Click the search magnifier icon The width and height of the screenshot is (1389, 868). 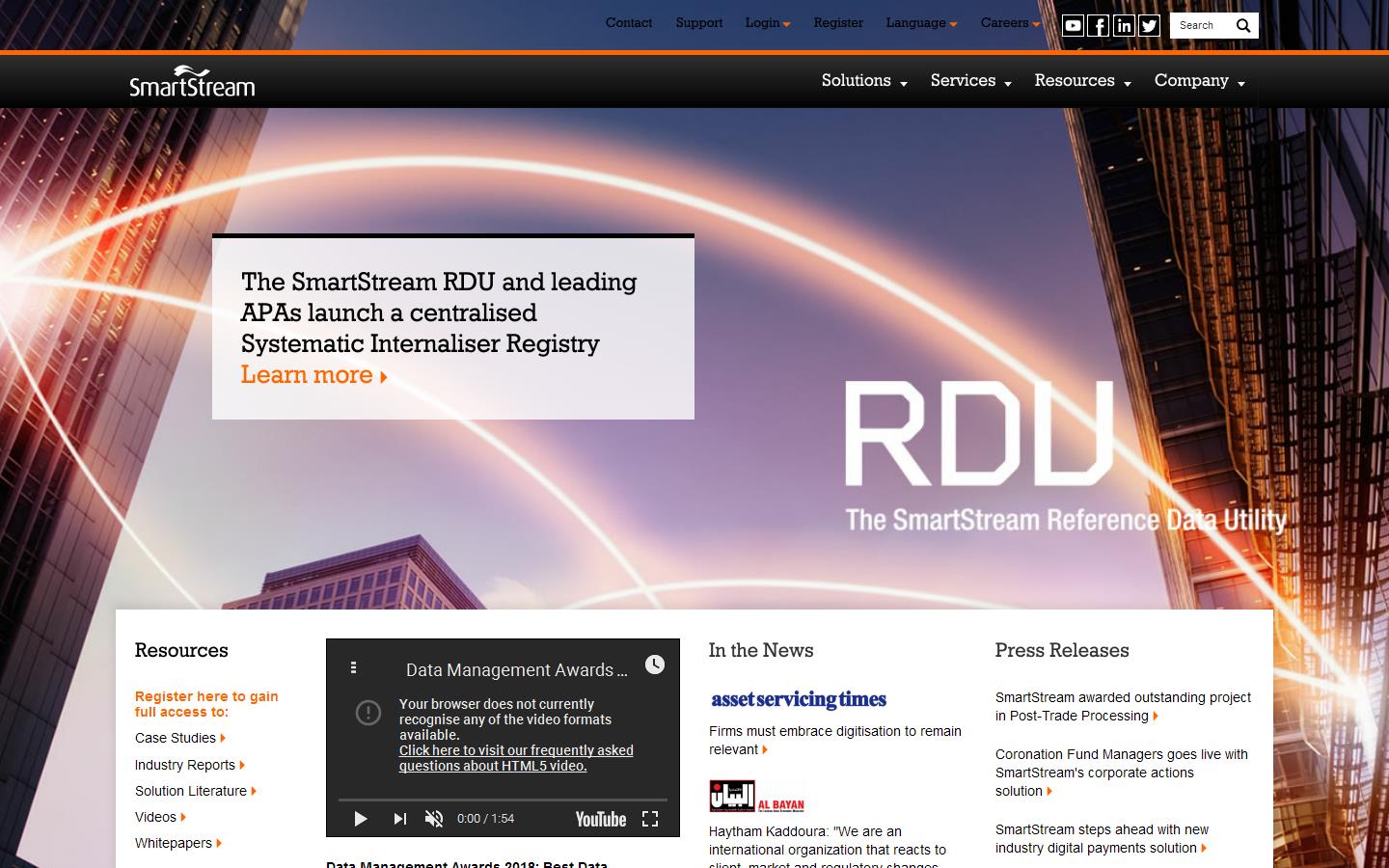click(x=1243, y=25)
